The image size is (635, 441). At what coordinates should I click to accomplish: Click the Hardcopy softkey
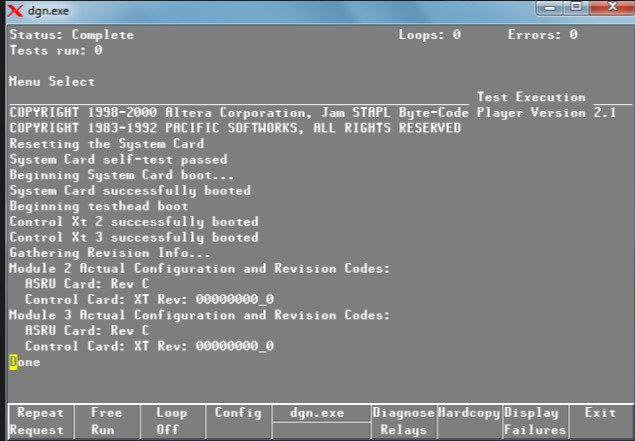[468, 413]
